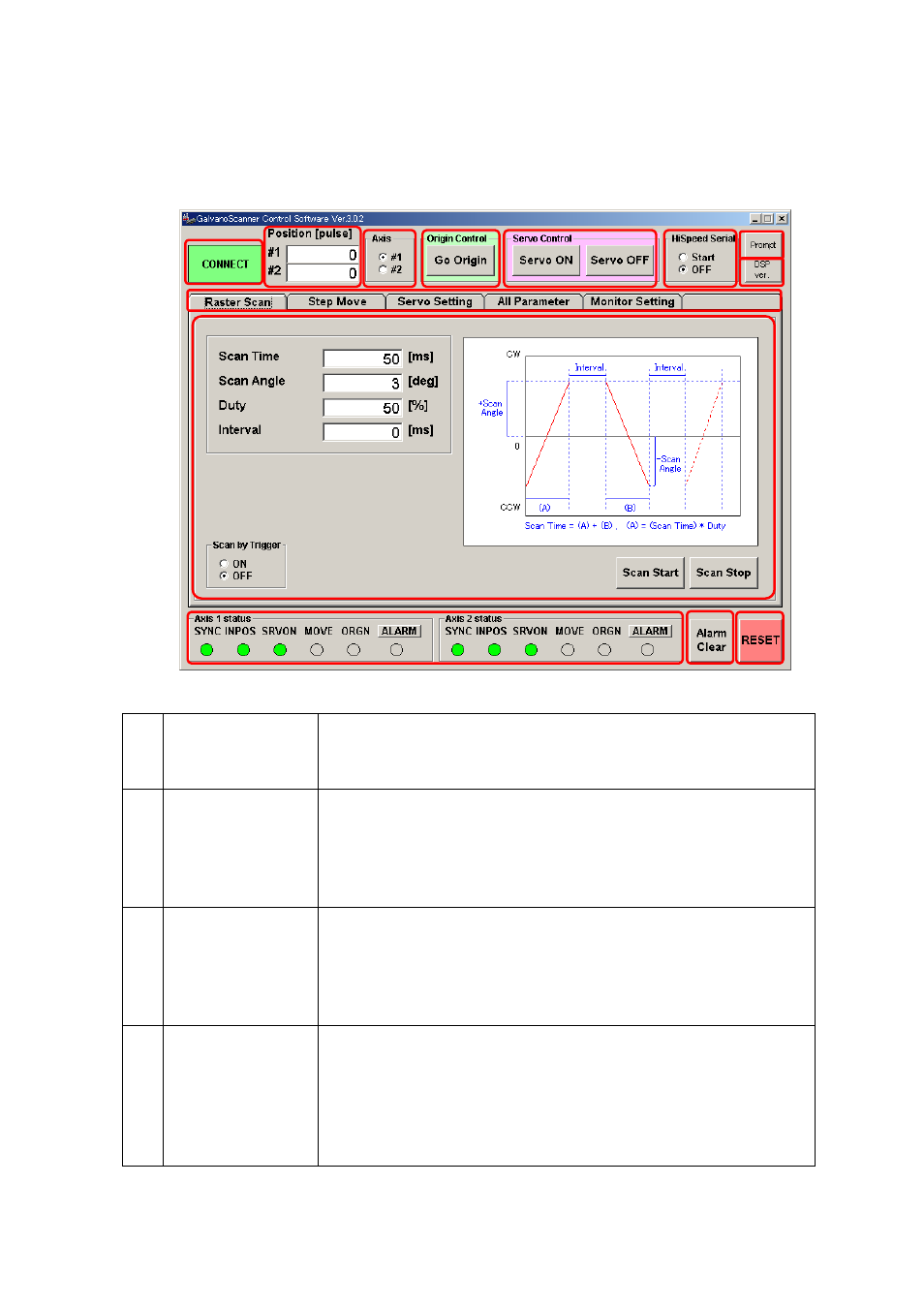The width and height of the screenshot is (924, 1308).
Task: Click the Axis 2 alarm indicator circle
Action: [x=647, y=650]
